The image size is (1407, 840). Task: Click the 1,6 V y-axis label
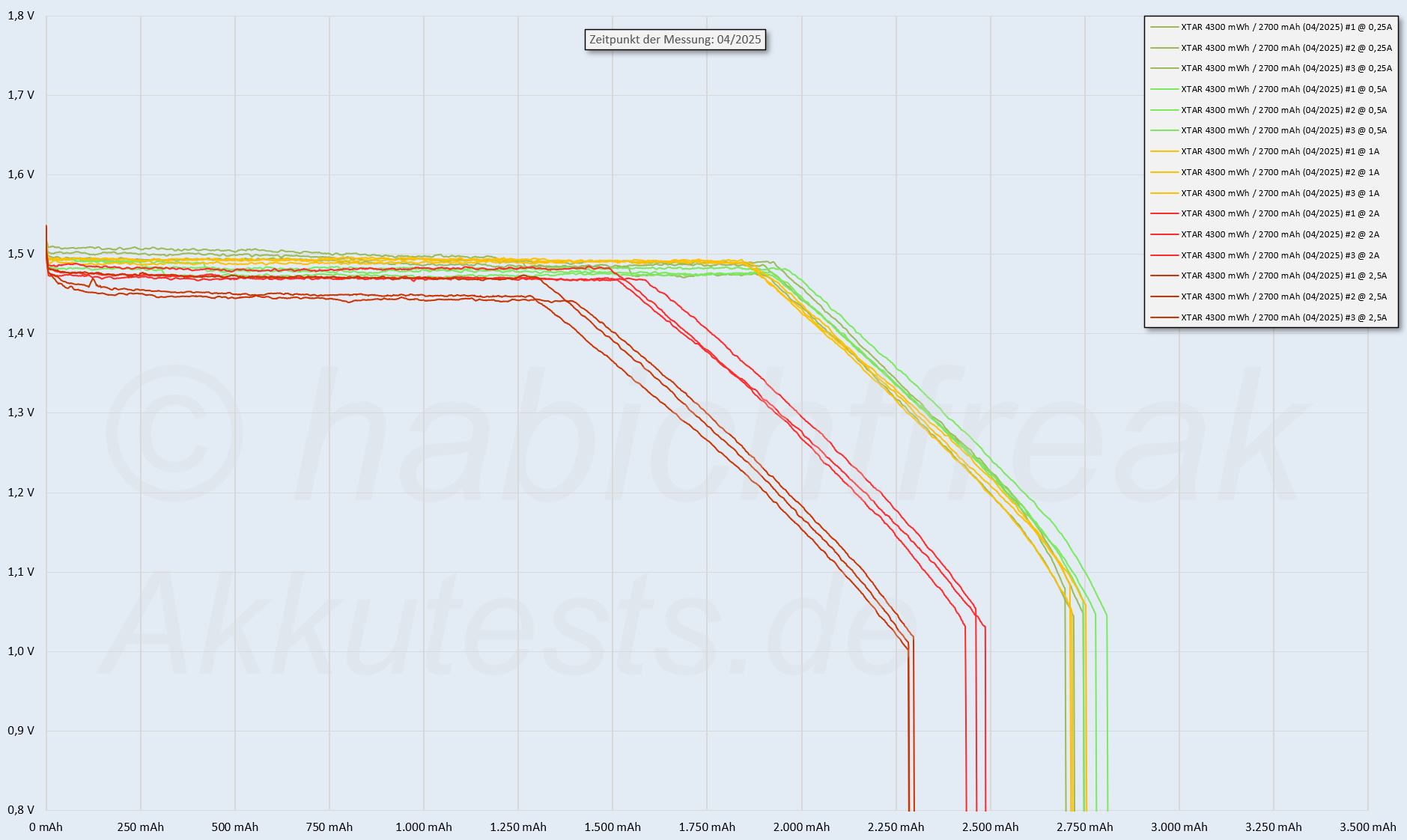(21, 174)
